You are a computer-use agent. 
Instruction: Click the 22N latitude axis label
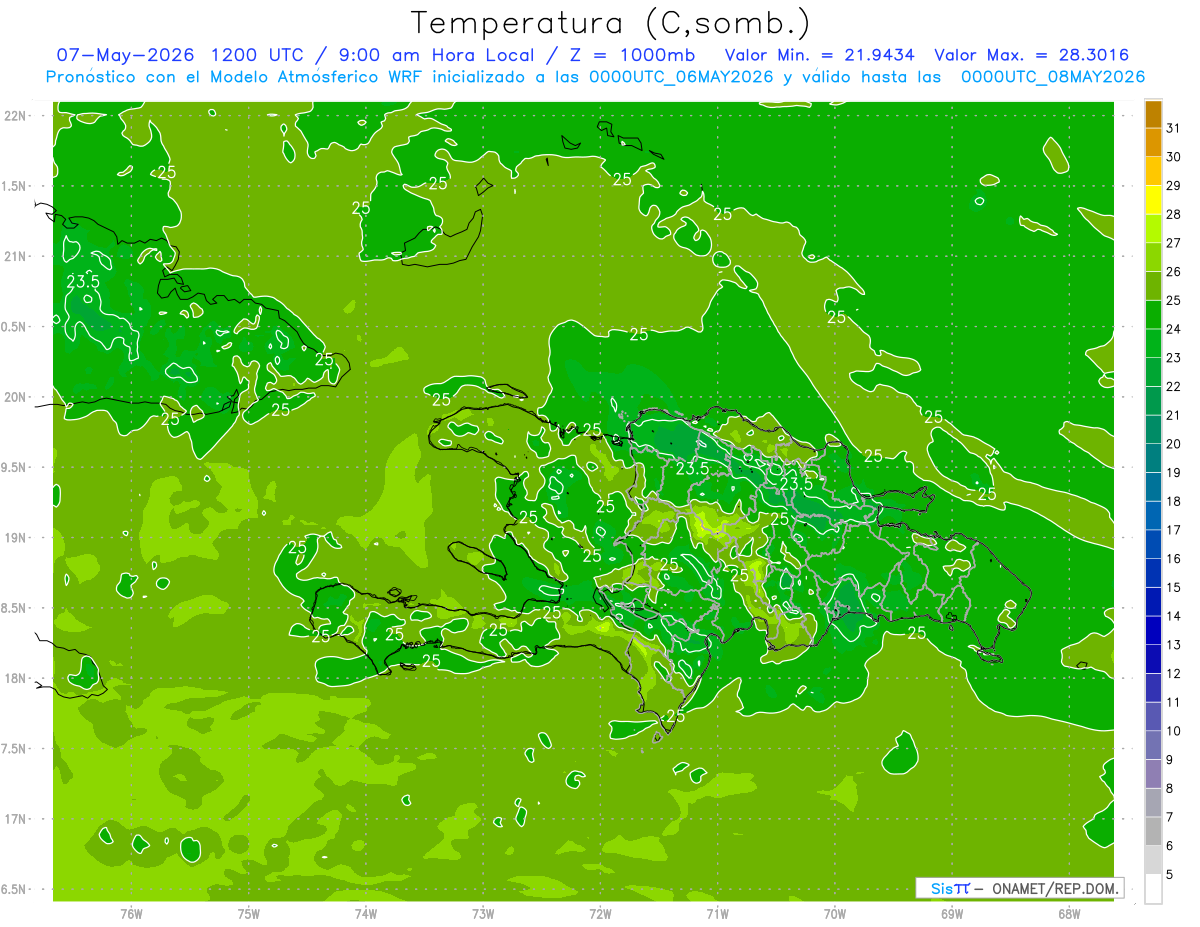[15, 116]
